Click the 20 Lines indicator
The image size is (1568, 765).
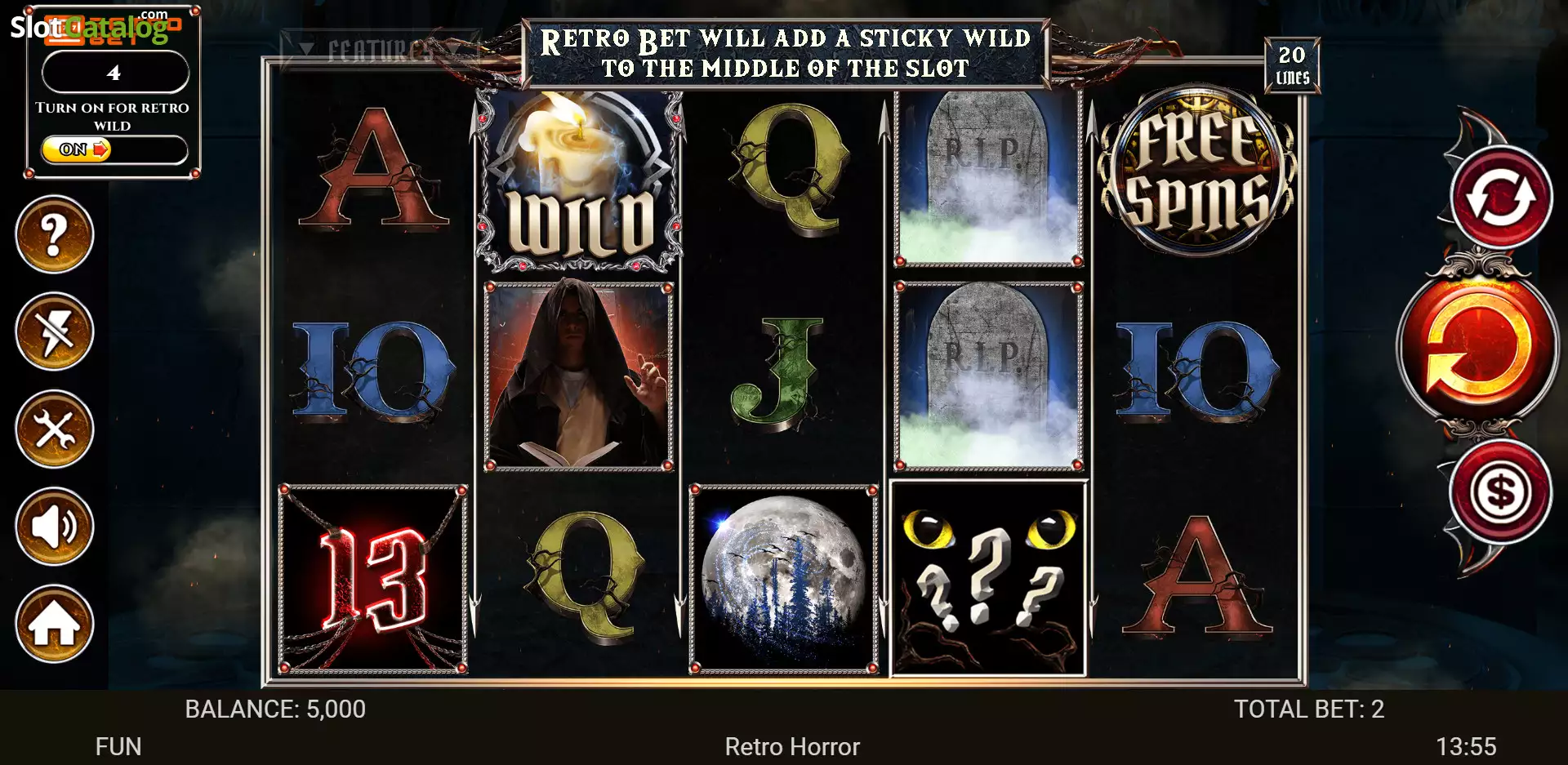[x=1292, y=65]
